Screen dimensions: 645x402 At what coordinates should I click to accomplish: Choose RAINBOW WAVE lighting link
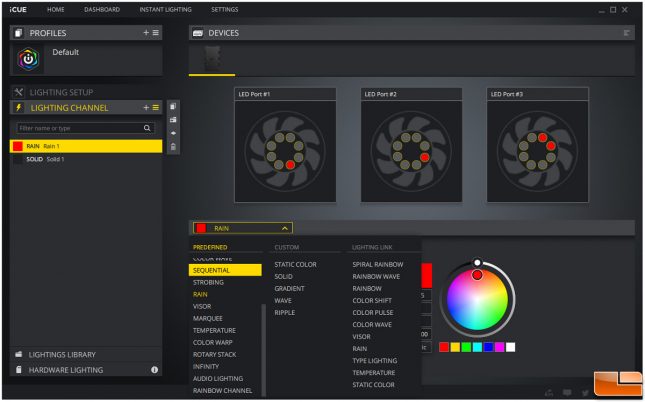click(x=376, y=277)
